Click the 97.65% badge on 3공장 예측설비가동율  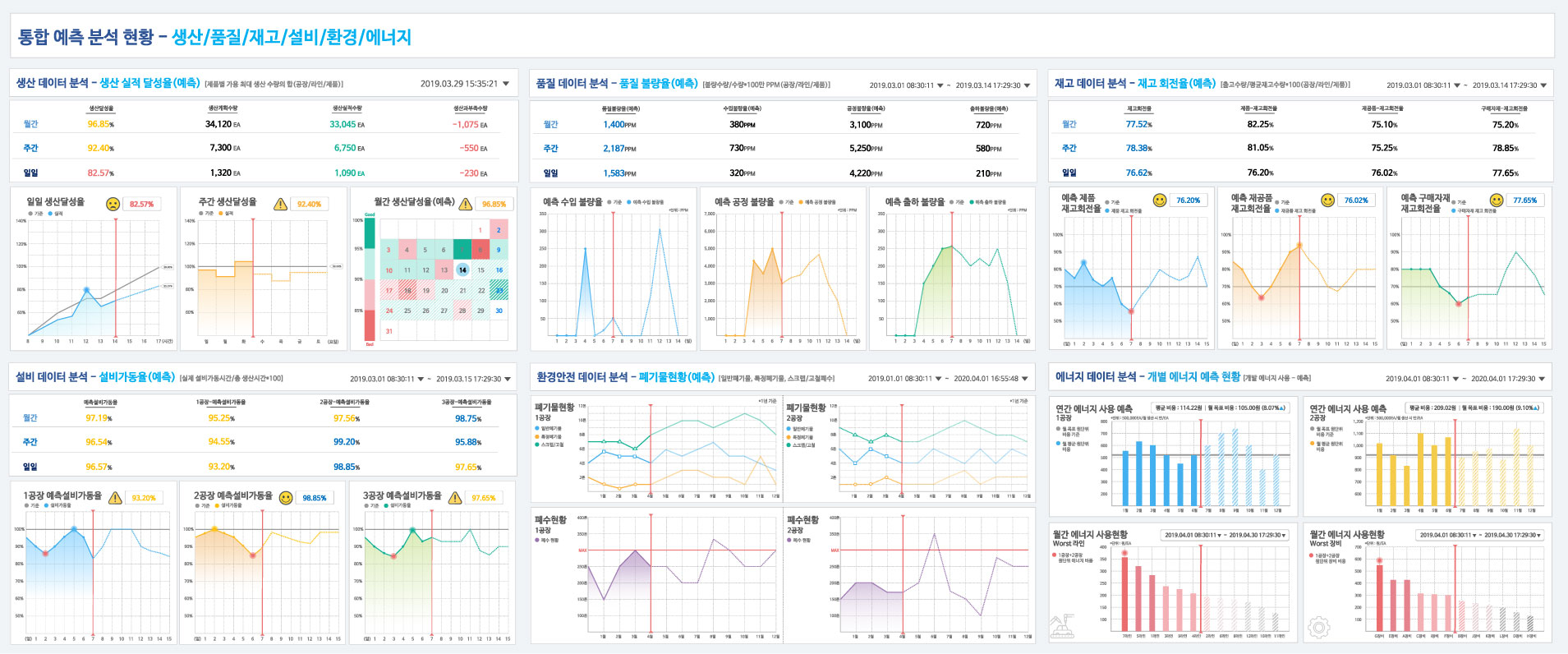click(x=483, y=498)
